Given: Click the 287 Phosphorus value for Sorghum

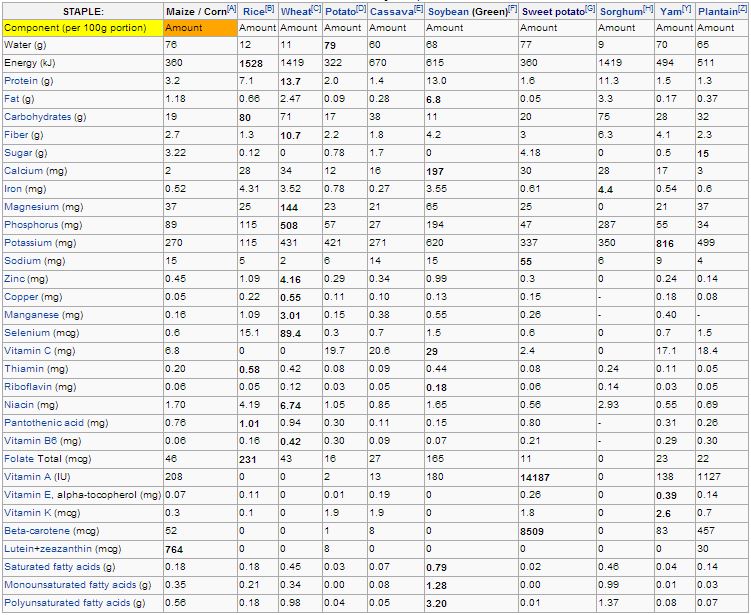Looking at the screenshot, I should coord(607,225).
